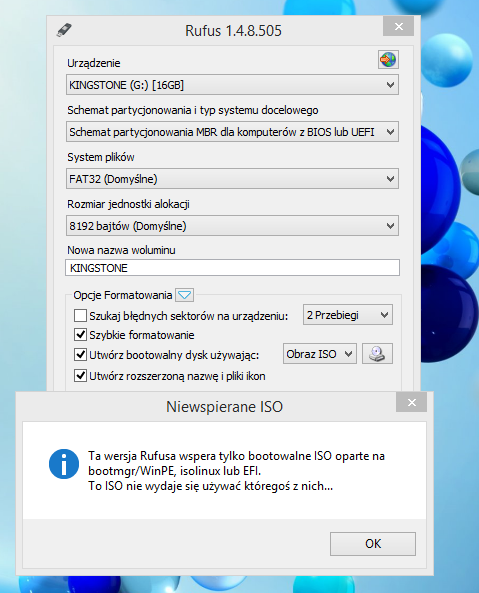
Task: Open the Urządzenie device dropdown
Action: click(x=232, y=85)
